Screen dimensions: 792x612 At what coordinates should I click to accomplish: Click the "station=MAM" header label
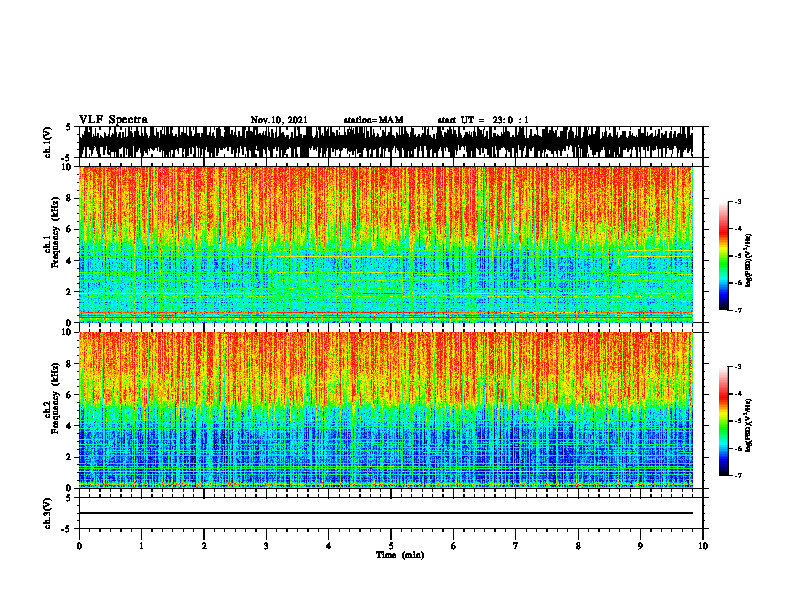point(373,120)
